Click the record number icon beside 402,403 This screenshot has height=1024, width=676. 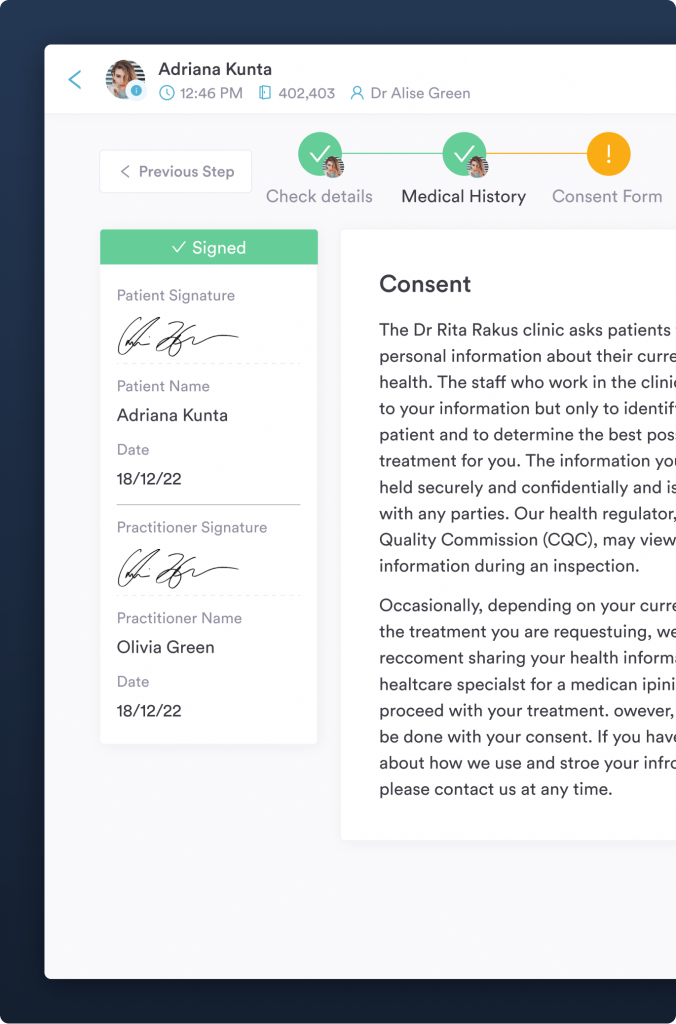265,93
